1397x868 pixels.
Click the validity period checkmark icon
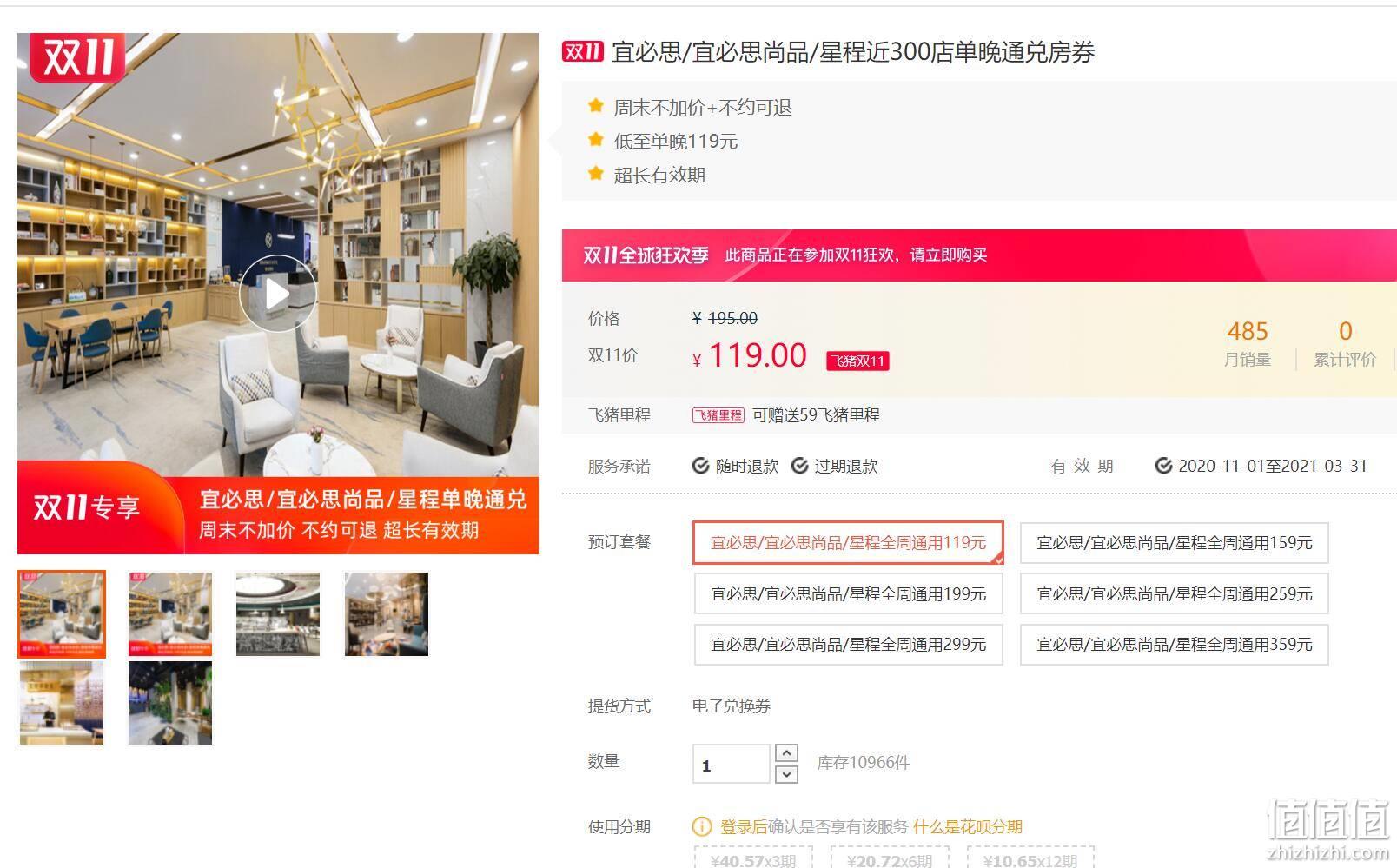tap(1163, 467)
